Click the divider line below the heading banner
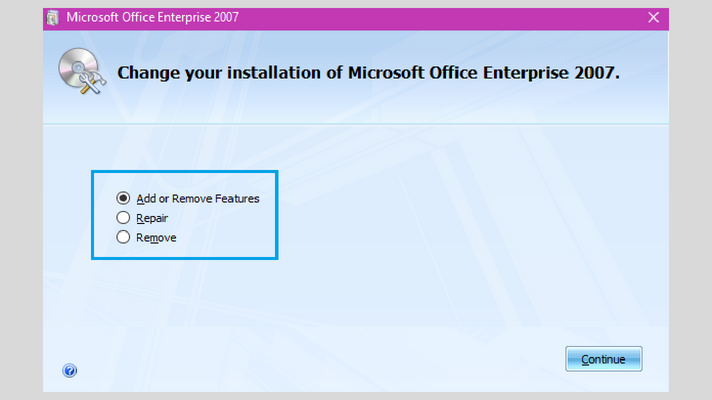 tap(356, 123)
